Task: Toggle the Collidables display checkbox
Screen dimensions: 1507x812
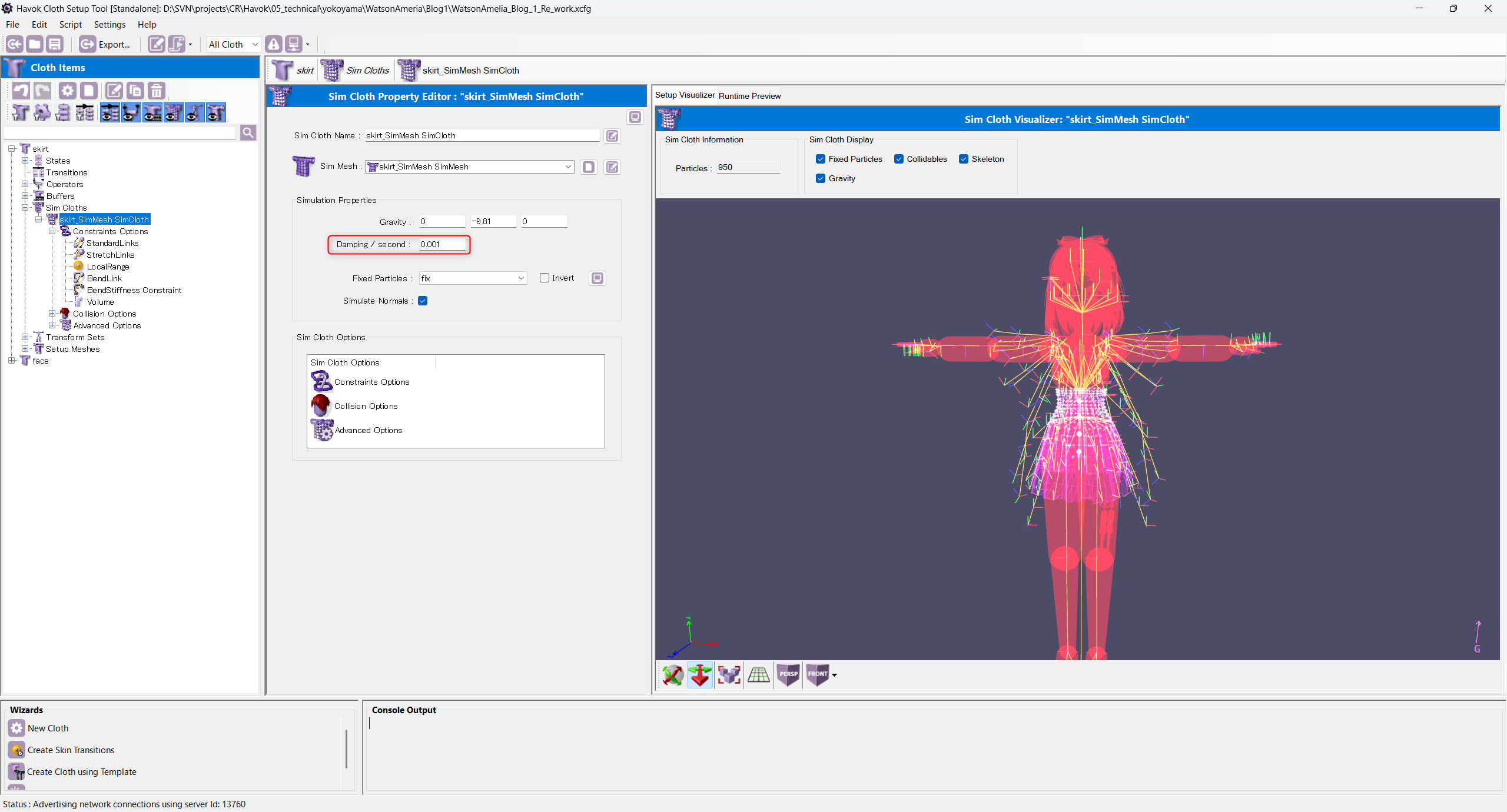Action: (x=899, y=159)
